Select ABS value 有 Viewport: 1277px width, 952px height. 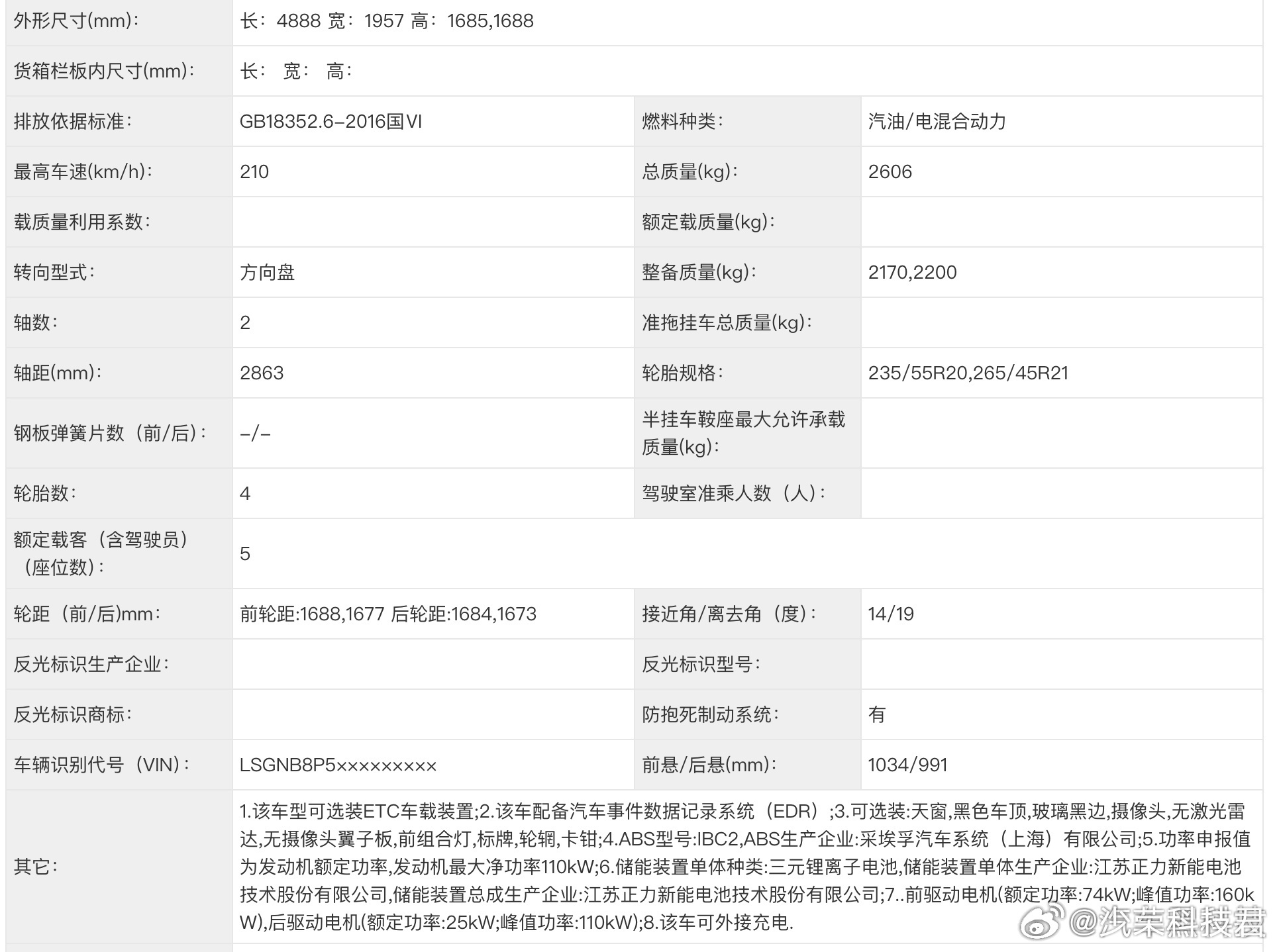pos(877,715)
